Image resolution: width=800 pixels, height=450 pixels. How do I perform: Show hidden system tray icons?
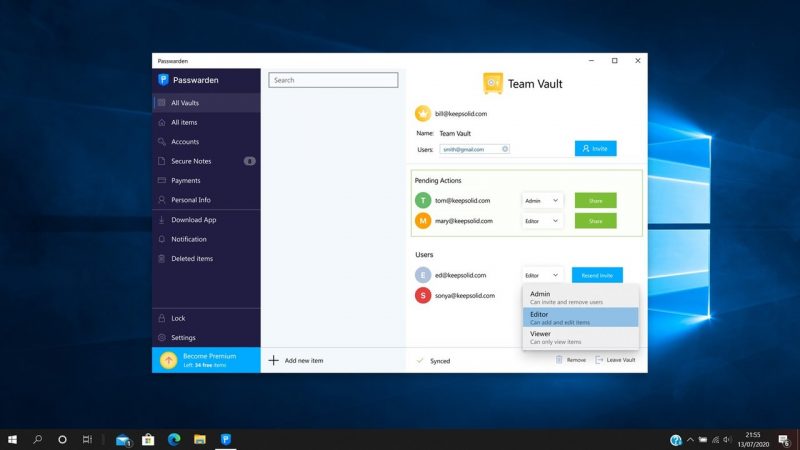(x=690, y=440)
